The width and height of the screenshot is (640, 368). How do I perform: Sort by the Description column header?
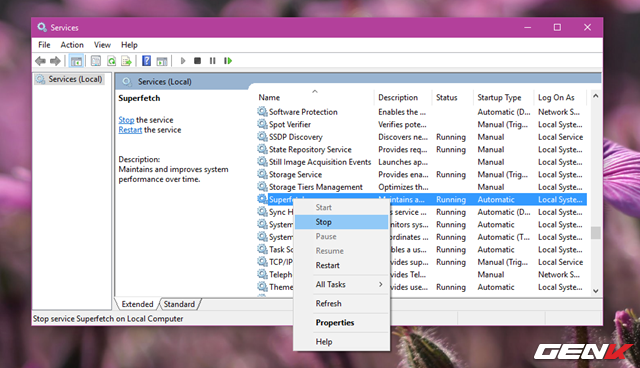pyautogui.click(x=403, y=98)
